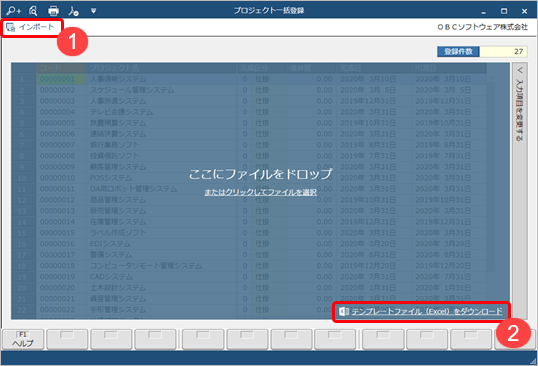Select the EDIシステム project name
The image size is (538, 366).
click(x=110, y=244)
